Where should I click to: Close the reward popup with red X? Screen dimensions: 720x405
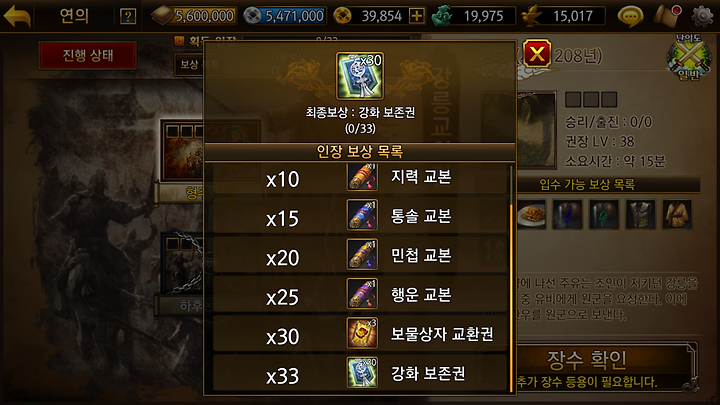coord(537,54)
